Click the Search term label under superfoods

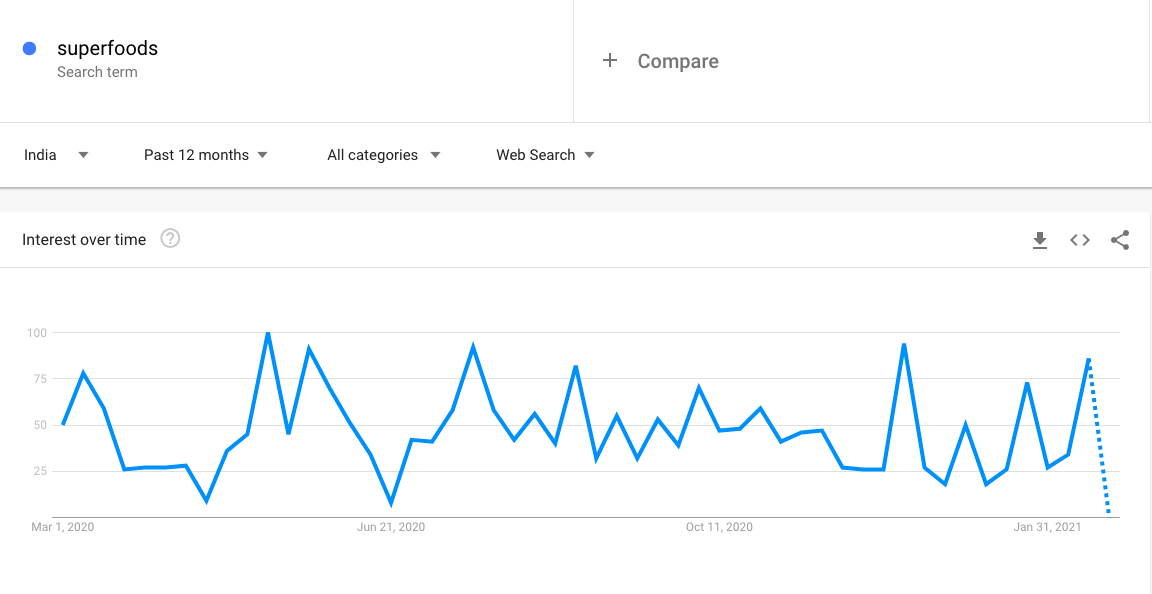(x=97, y=72)
